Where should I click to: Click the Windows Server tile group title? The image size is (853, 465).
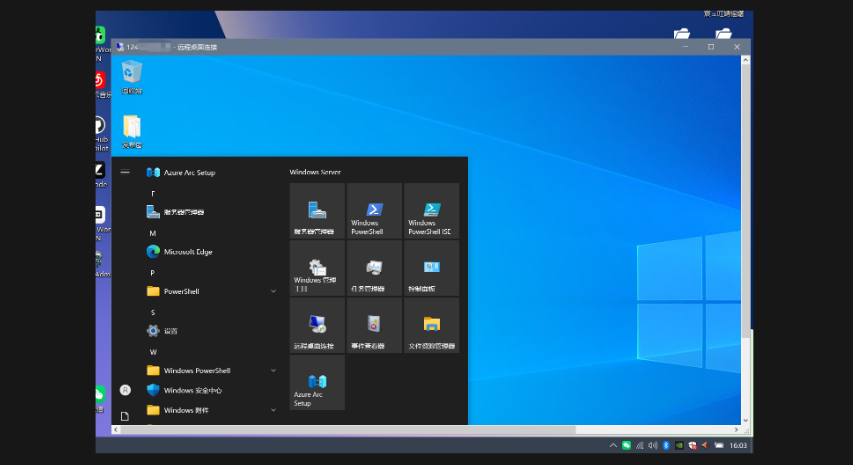(x=315, y=172)
